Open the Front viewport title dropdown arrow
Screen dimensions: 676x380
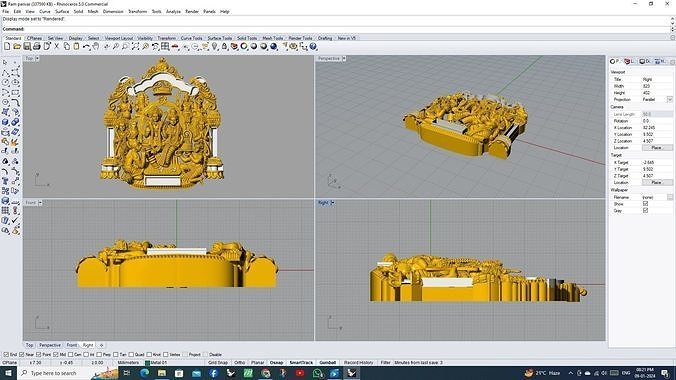coord(40,202)
